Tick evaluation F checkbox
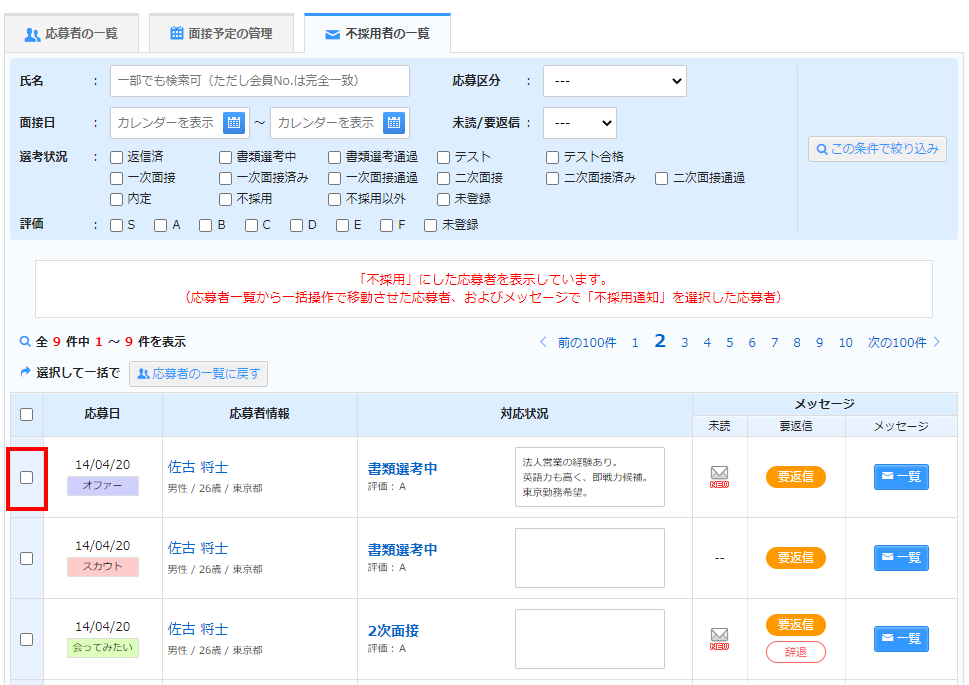The height and width of the screenshot is (685, 969). [386, 226]
